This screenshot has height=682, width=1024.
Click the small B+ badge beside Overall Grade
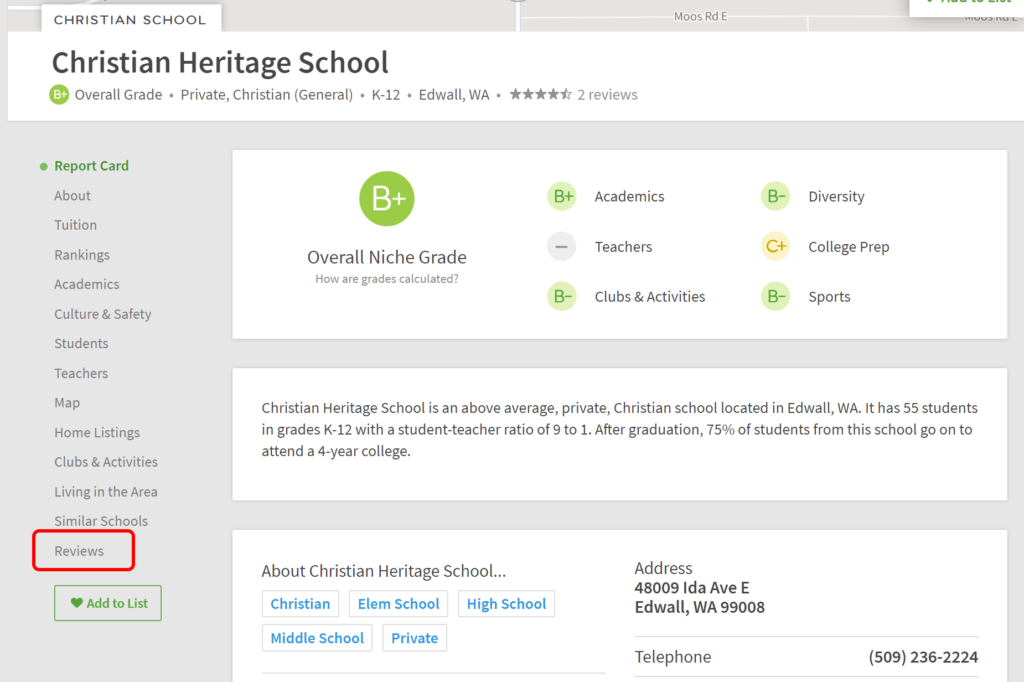coord(59,95)
